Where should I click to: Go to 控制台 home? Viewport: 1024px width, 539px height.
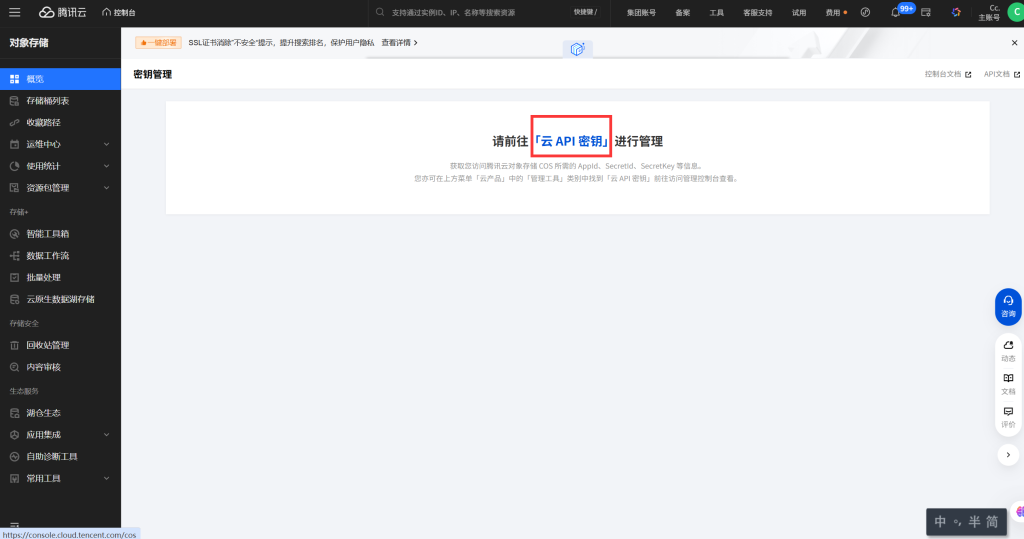[x=119, y=12]
